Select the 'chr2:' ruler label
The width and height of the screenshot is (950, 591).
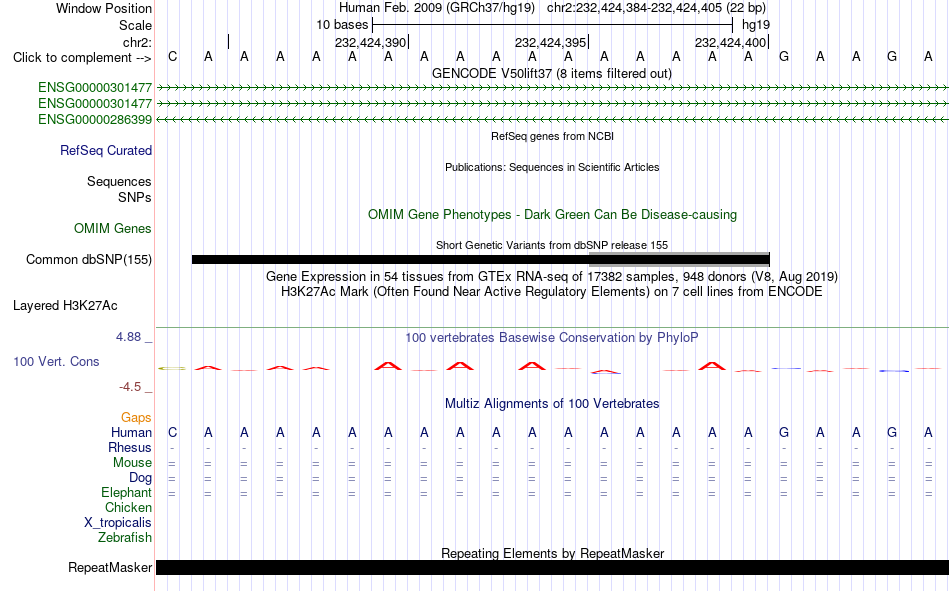pos(137,42)
